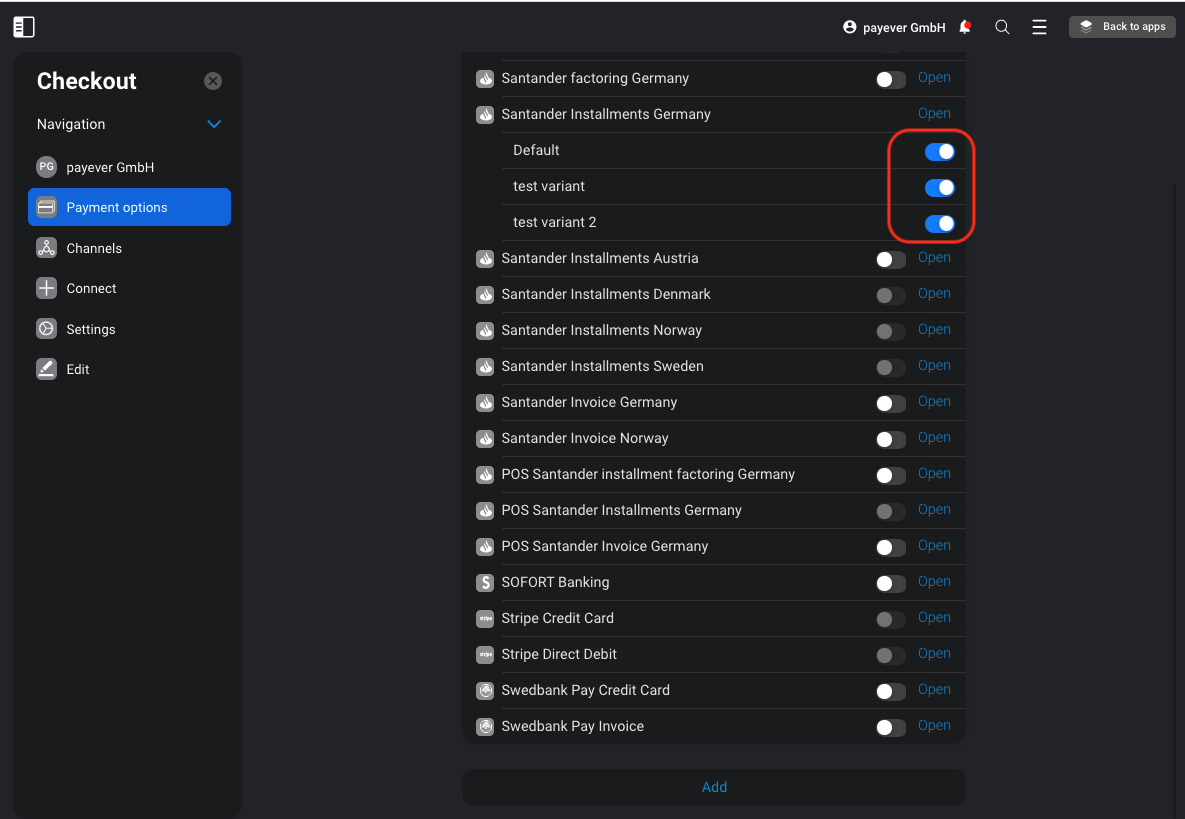Go to Channels in navigation

tap(129, 248)
